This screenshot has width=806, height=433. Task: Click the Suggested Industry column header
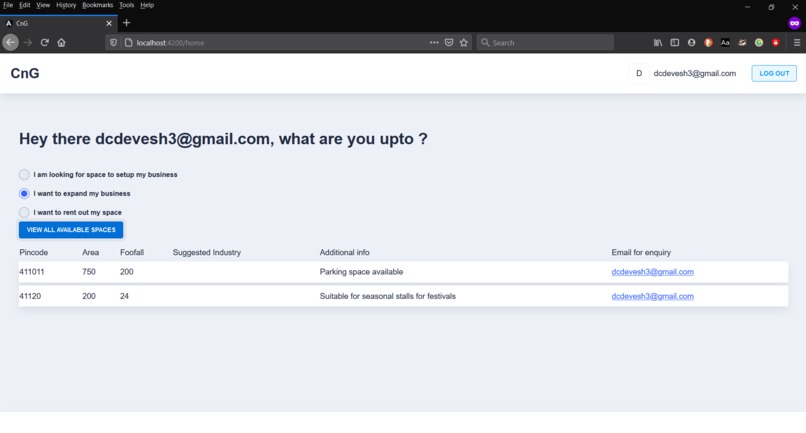point(207,252)
